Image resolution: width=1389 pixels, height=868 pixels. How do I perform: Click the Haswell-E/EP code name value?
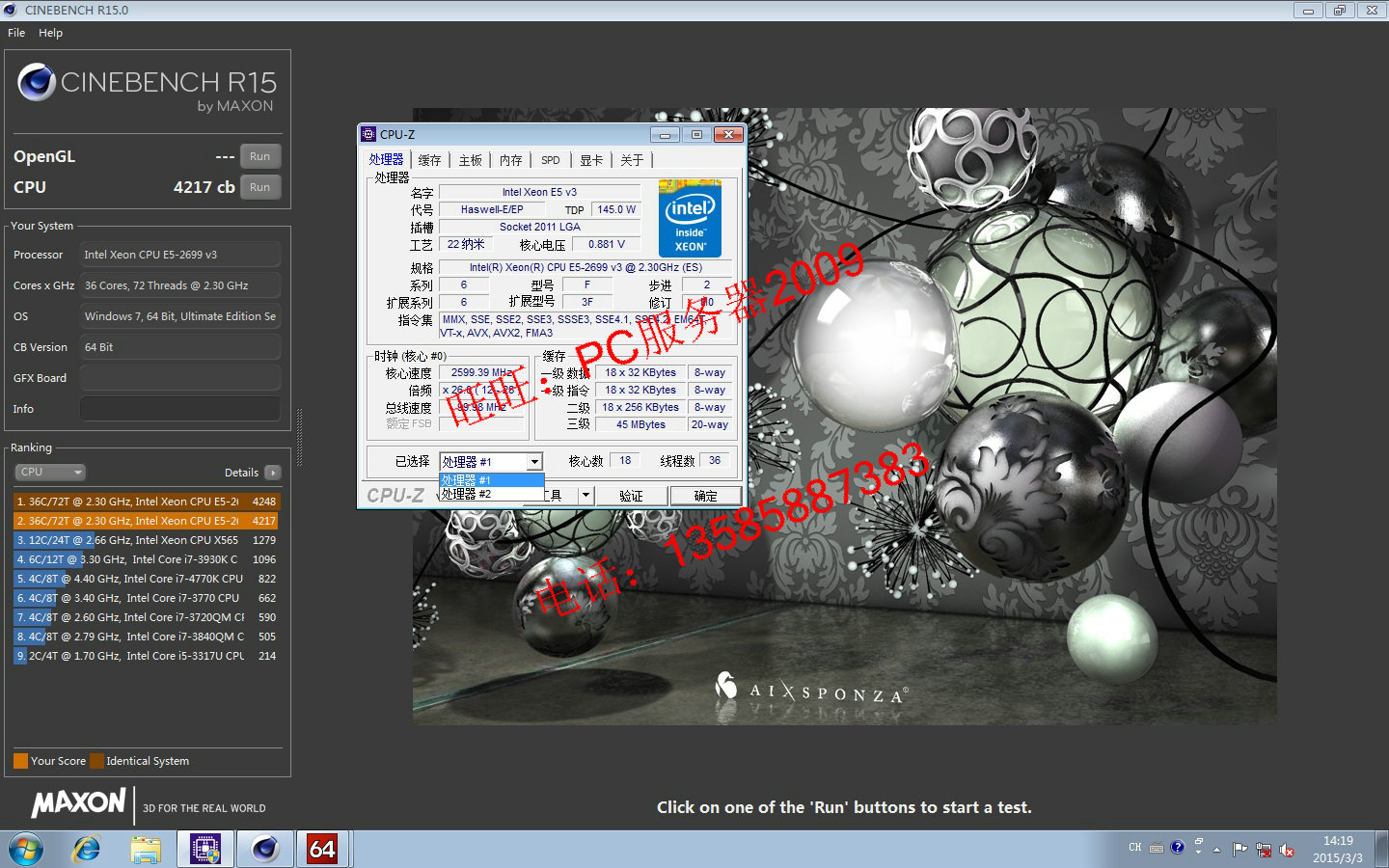click(492, 209)
